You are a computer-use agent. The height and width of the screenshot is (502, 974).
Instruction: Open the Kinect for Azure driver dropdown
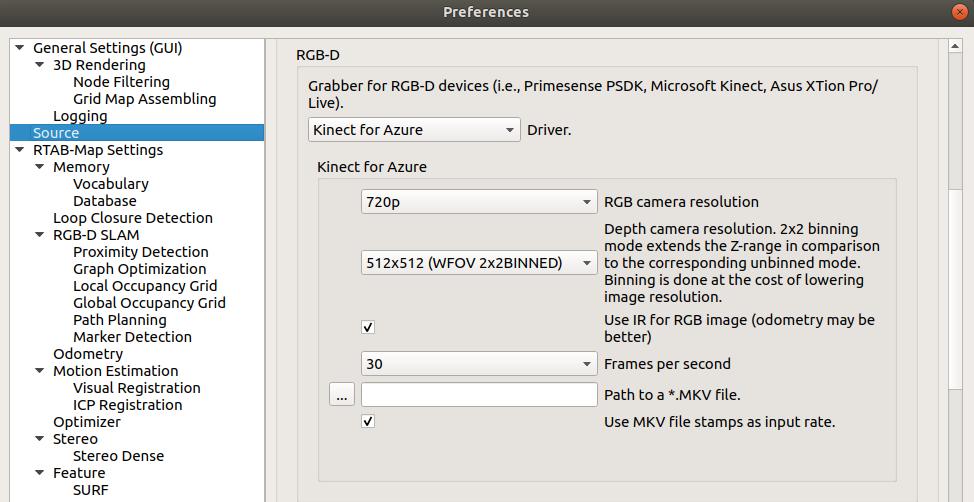tap(414, 130)
